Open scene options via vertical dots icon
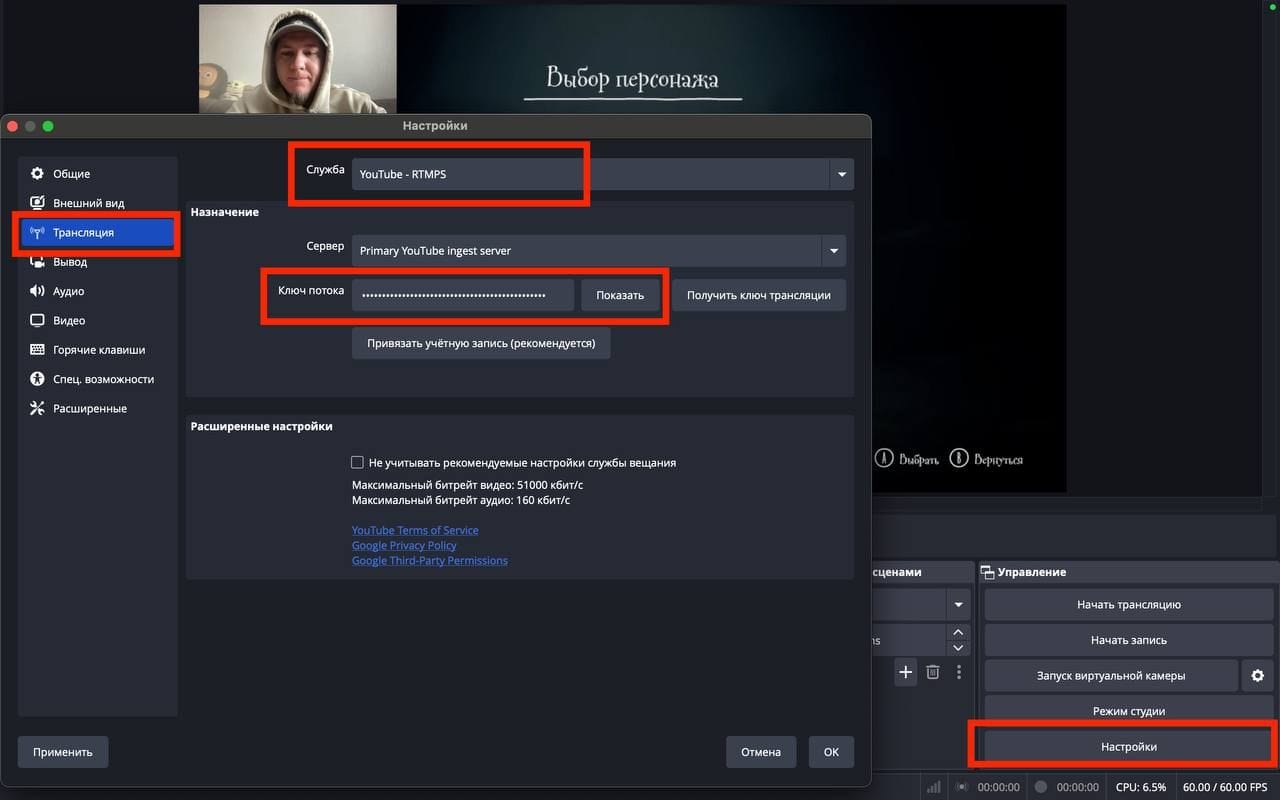This screenshot has width=1280, height=800. click(x=959, y=672)
